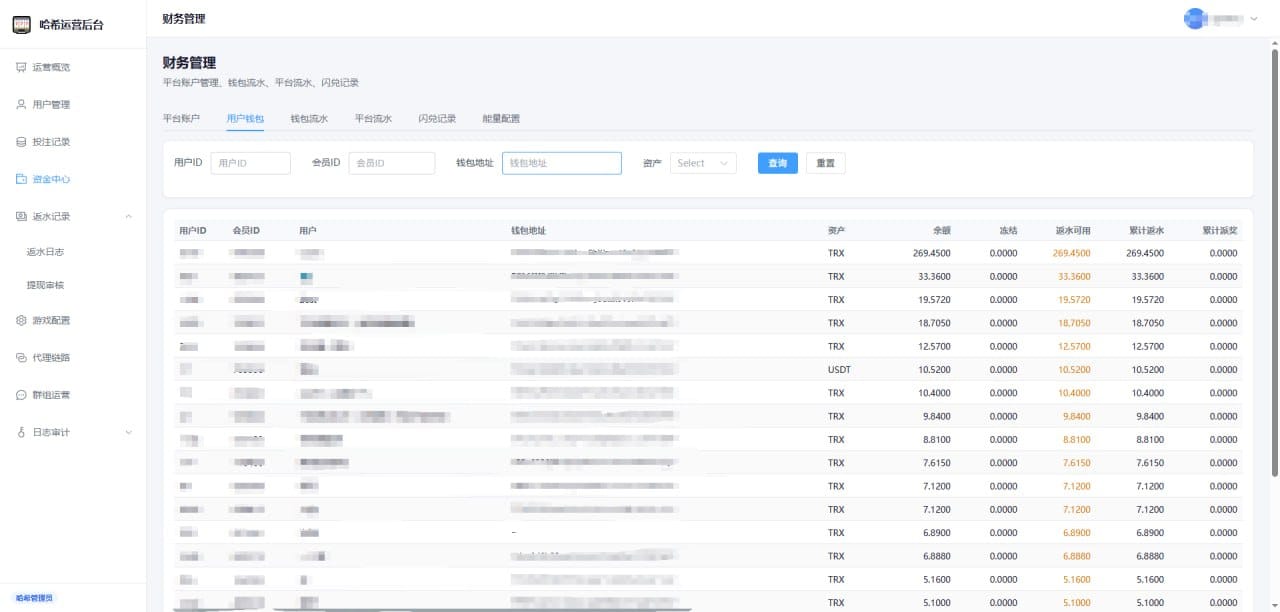This screenshot has height=612, width=1280.
Task: Click the 重置 button
Action: [826, 163]
